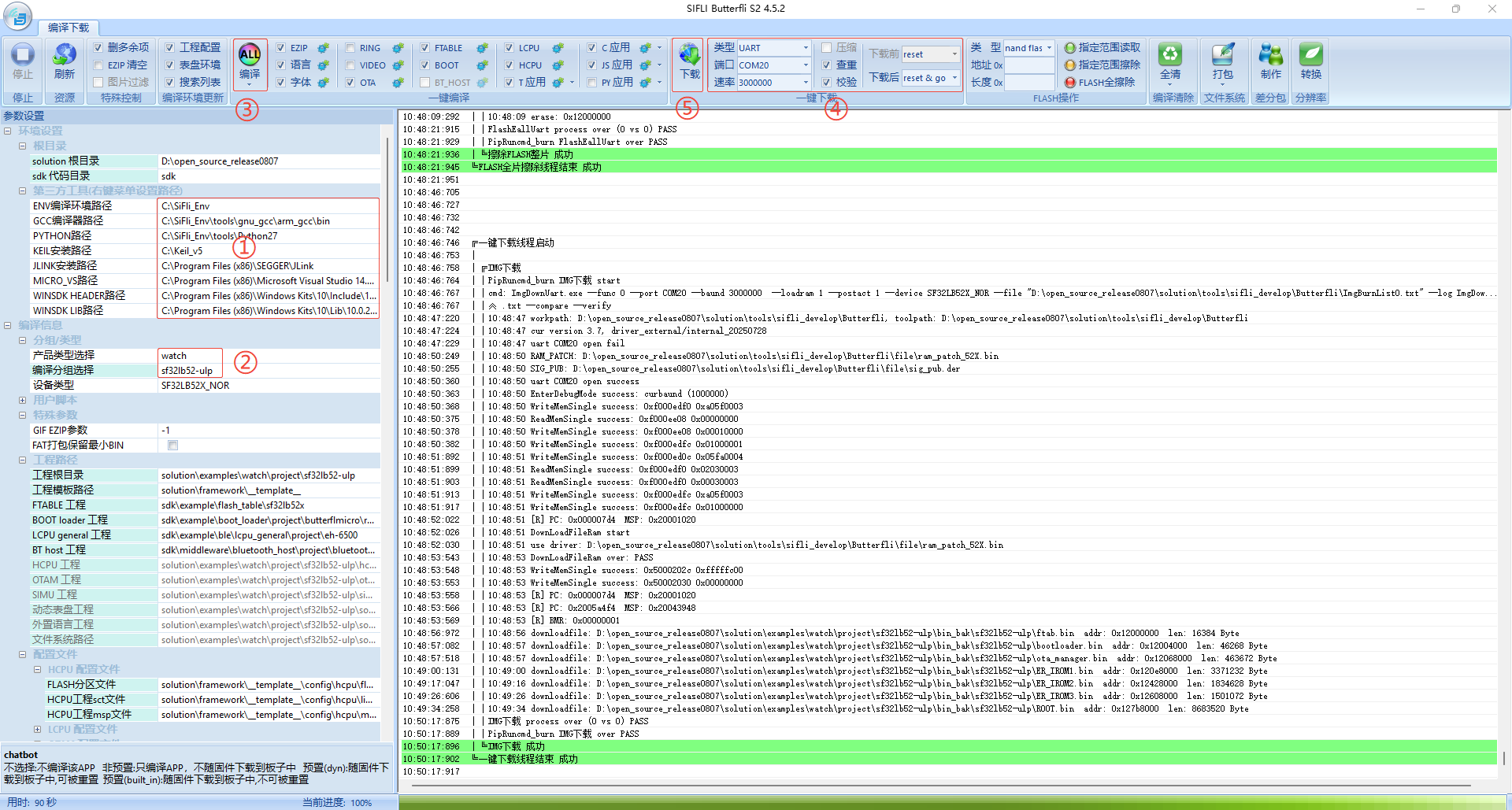The width and height of the screenshot is (1512, 810).
Task: Click the FLASH 长度 0x input field
Action: tap(1029, 83)
